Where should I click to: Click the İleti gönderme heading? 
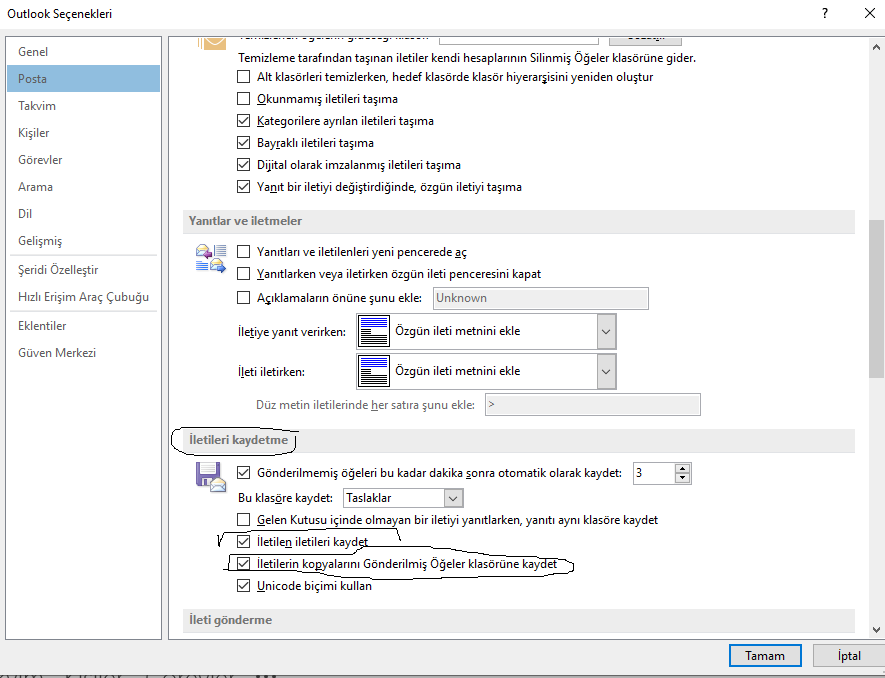point(230,620)
